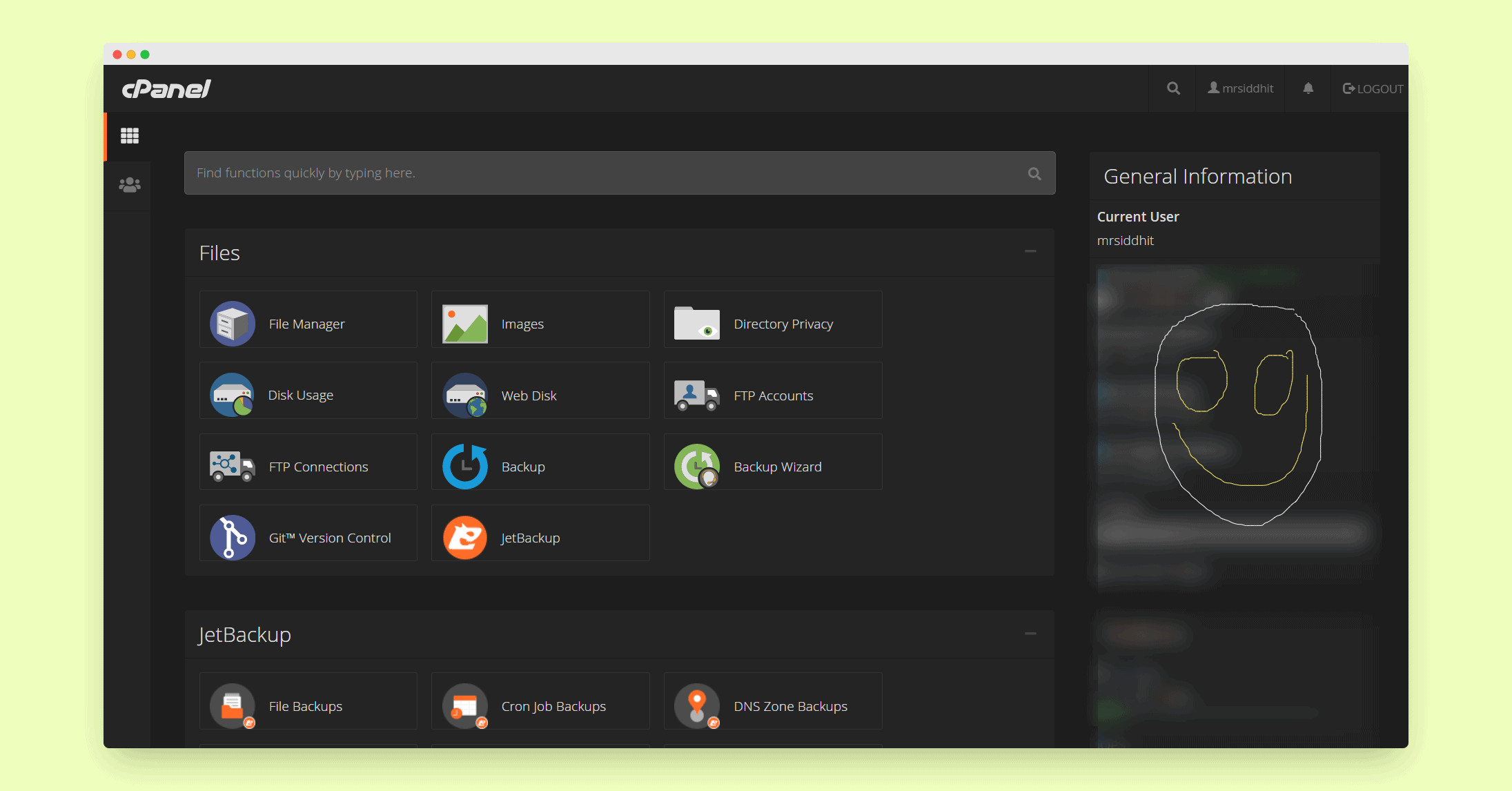Click the FTP Connections icon
1512x791 pixels.
coord(233,467)
